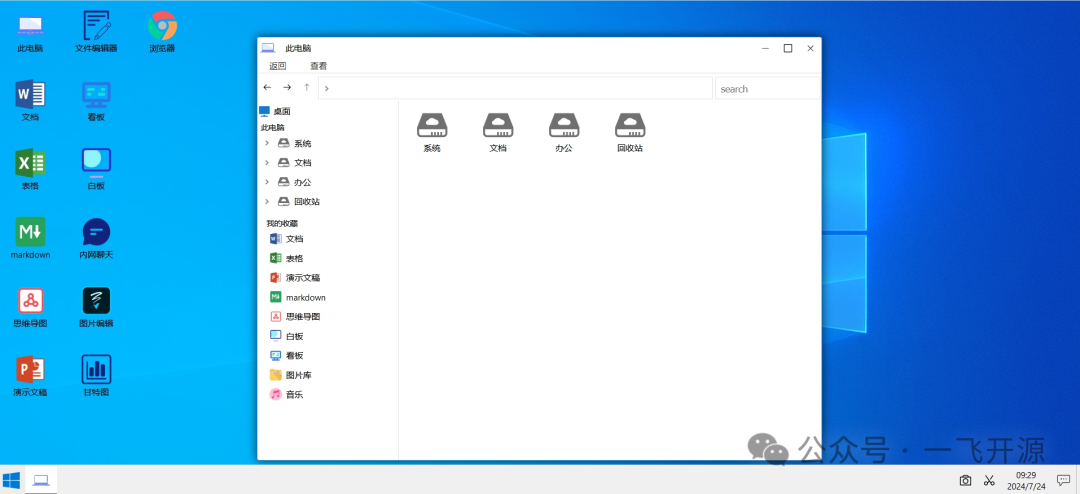Go up one directory level

306,88
